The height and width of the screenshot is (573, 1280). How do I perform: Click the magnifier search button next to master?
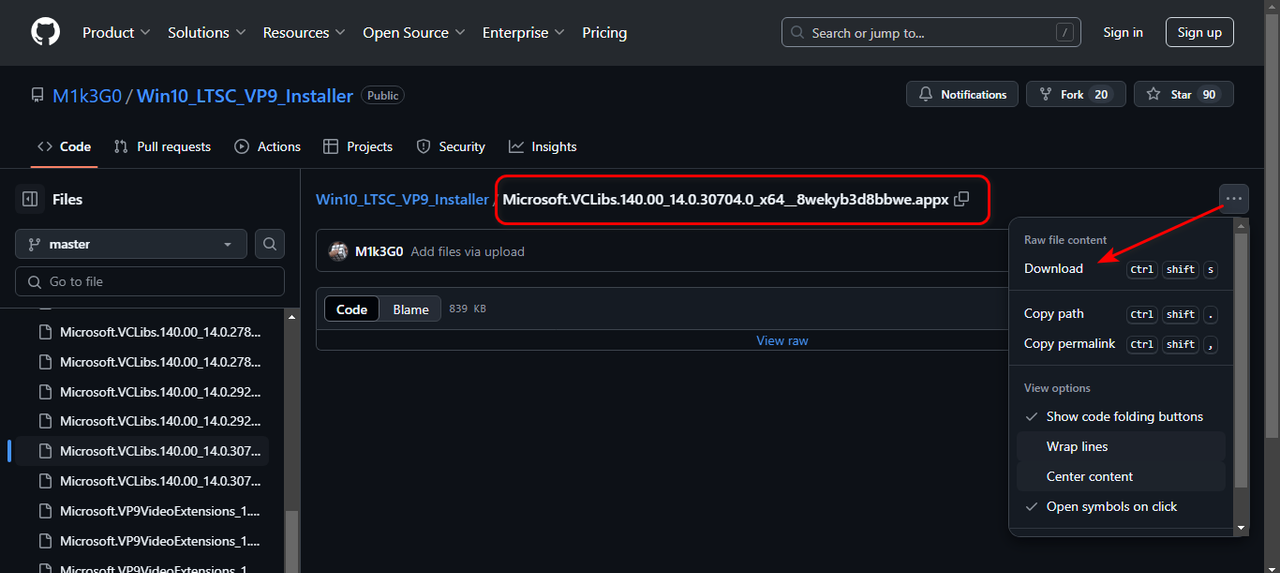point(270,244)
